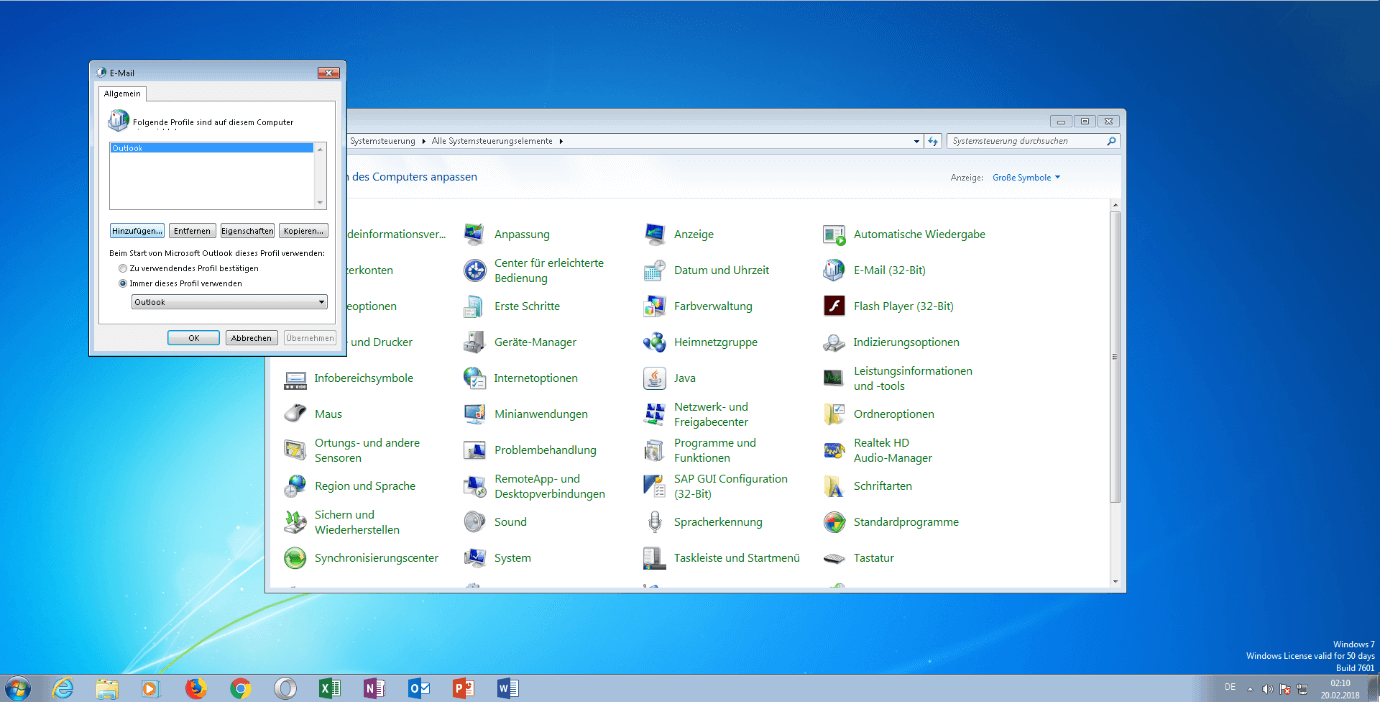
Task: Click the profile list scroll-up arrow
Action: pos(321,149)
